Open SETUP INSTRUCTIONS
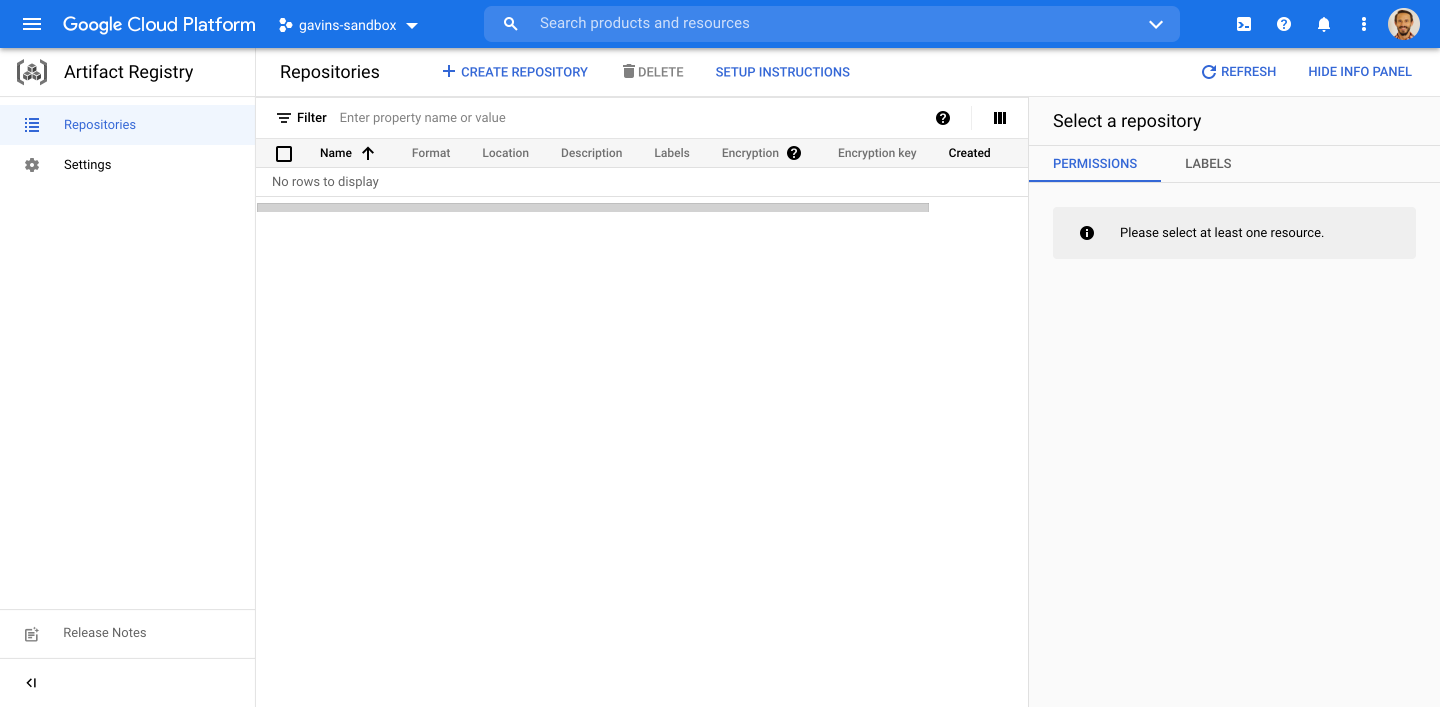 pos(782,71)
